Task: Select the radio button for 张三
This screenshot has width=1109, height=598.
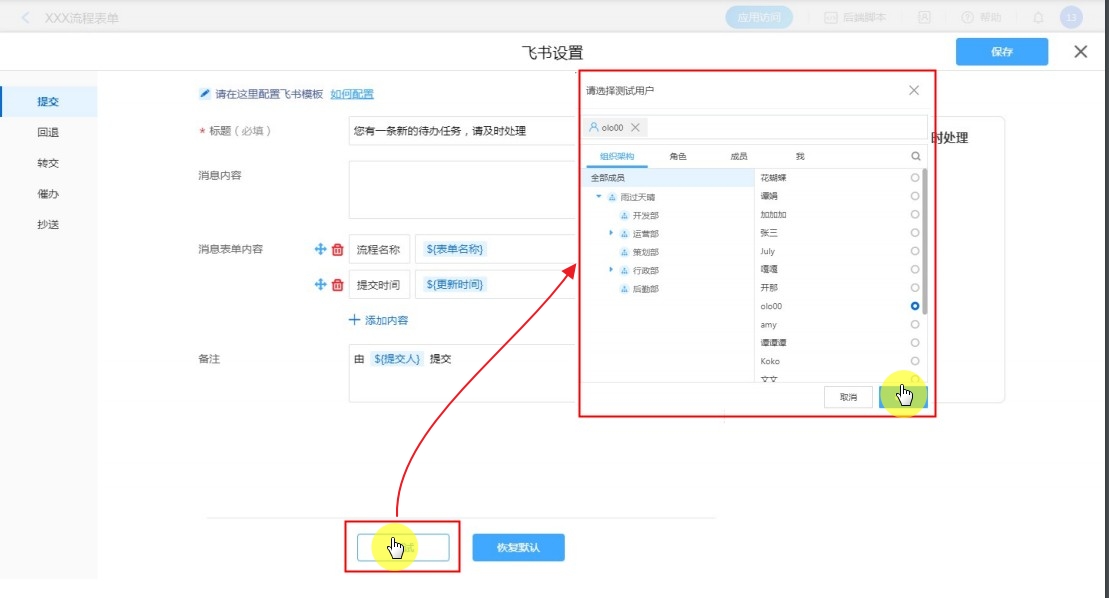Action: 915,232
